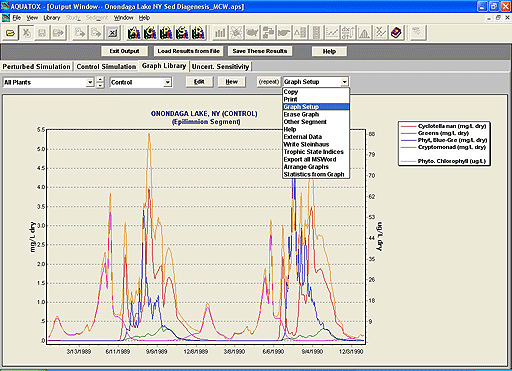Click the greyed floppy-disk save icon
Screen dimensions: 512x371
[42, 33]
